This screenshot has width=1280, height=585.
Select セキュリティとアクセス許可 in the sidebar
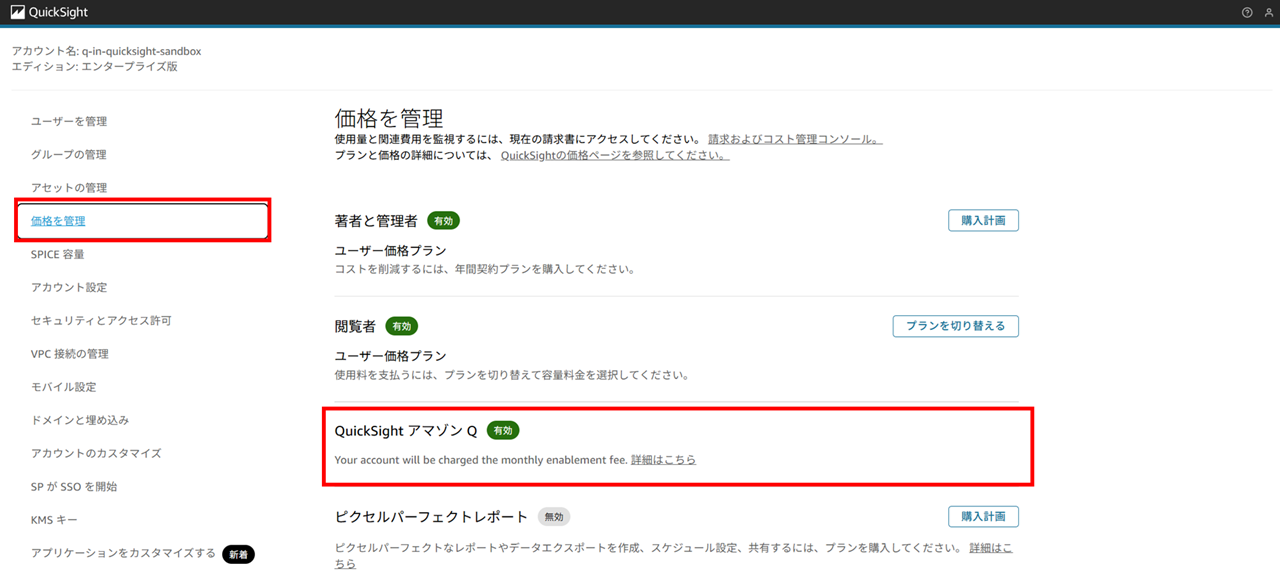(101, 320)
